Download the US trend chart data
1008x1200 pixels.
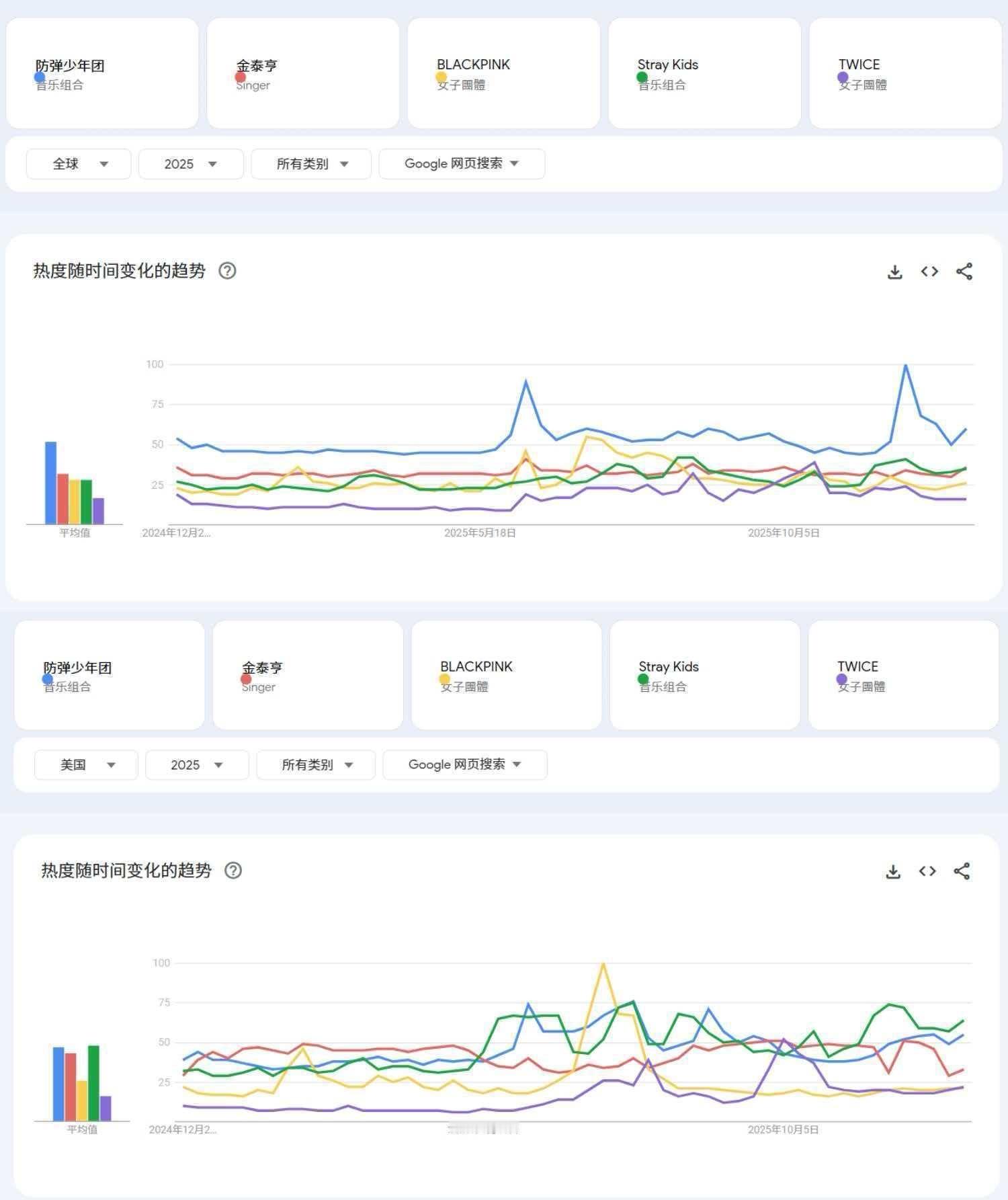coord(893,871)
